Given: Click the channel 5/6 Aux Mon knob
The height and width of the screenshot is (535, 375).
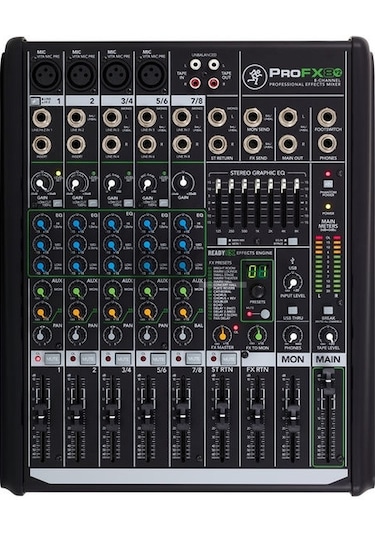Looking at the screenshot, I should 147,291.
